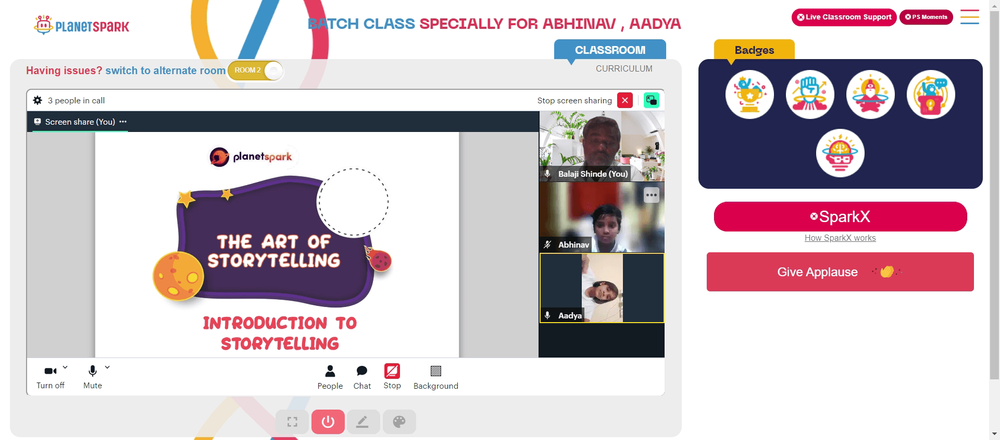1000x440 pixels.
Task: Switch to the CURRICULUM tab
Action: pyautogui.click(x=624, y=68)
